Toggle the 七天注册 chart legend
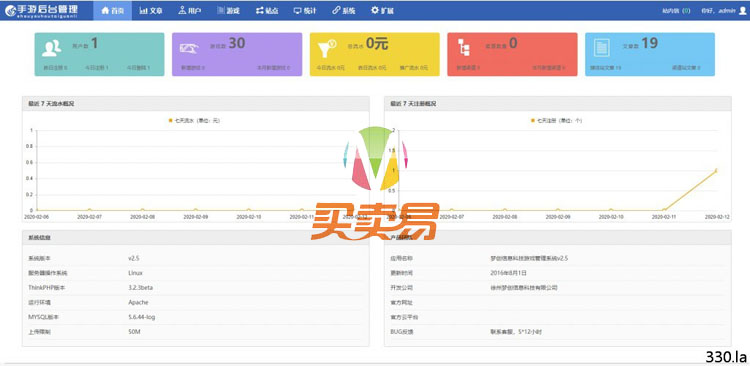The width and height of the screenshot is (750, 366). tap(557, 121)
